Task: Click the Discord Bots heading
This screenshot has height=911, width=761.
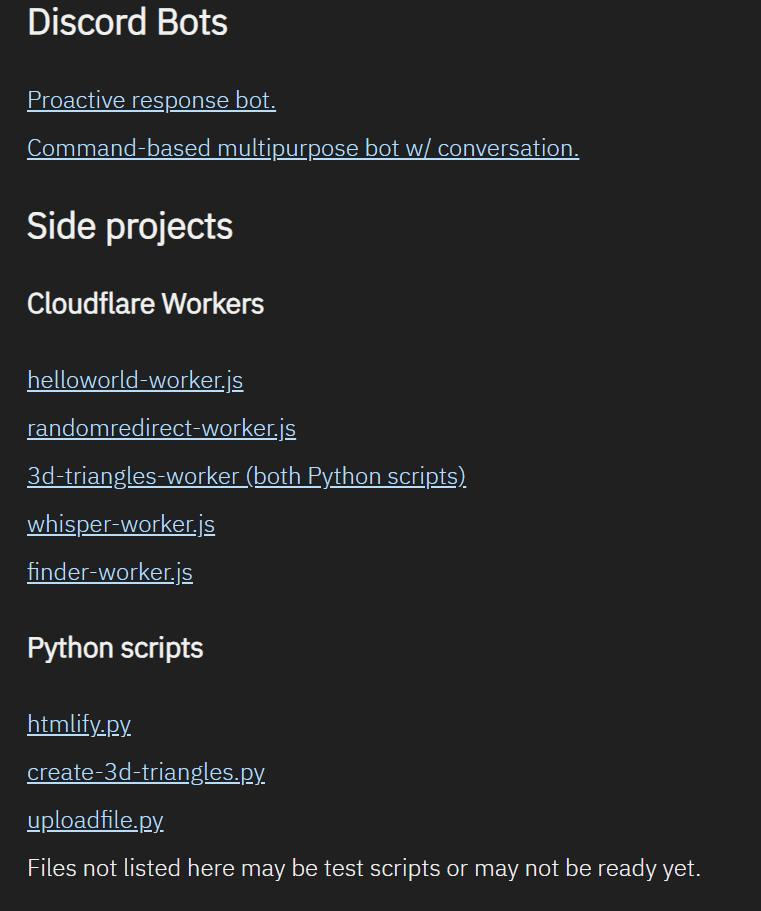Action: pos(127,22)
